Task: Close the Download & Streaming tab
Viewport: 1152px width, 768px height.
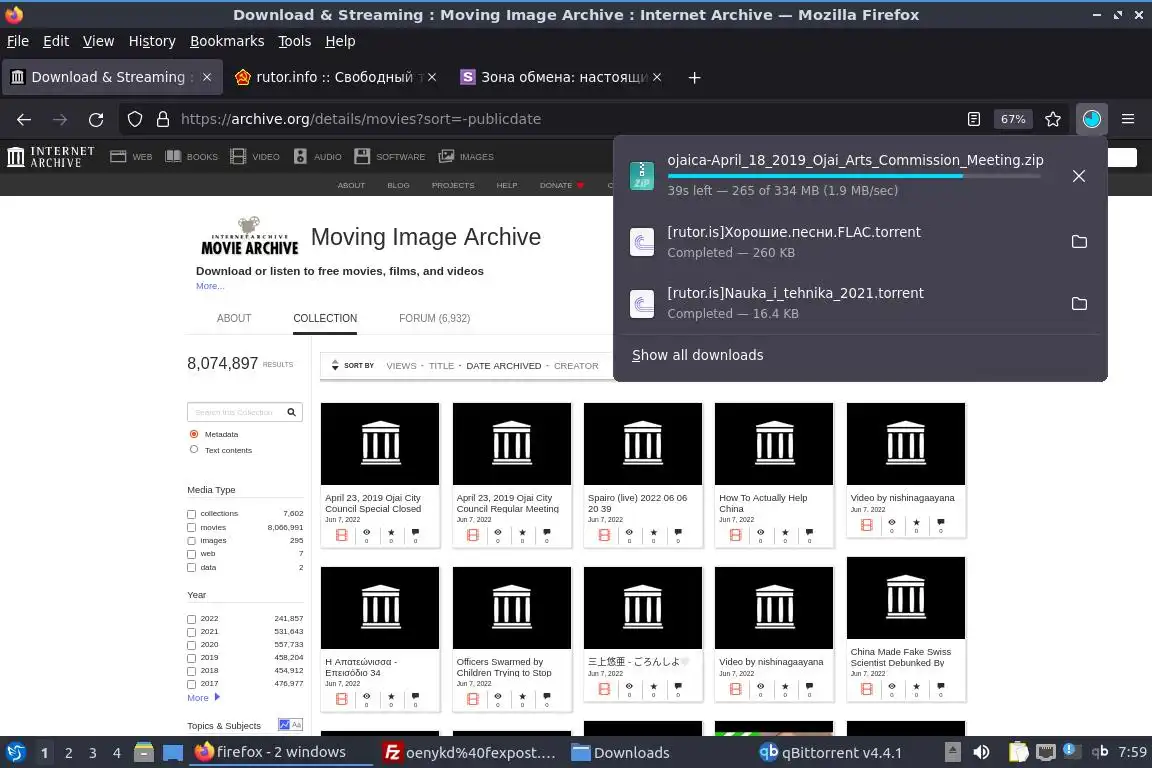Action: 207,77
